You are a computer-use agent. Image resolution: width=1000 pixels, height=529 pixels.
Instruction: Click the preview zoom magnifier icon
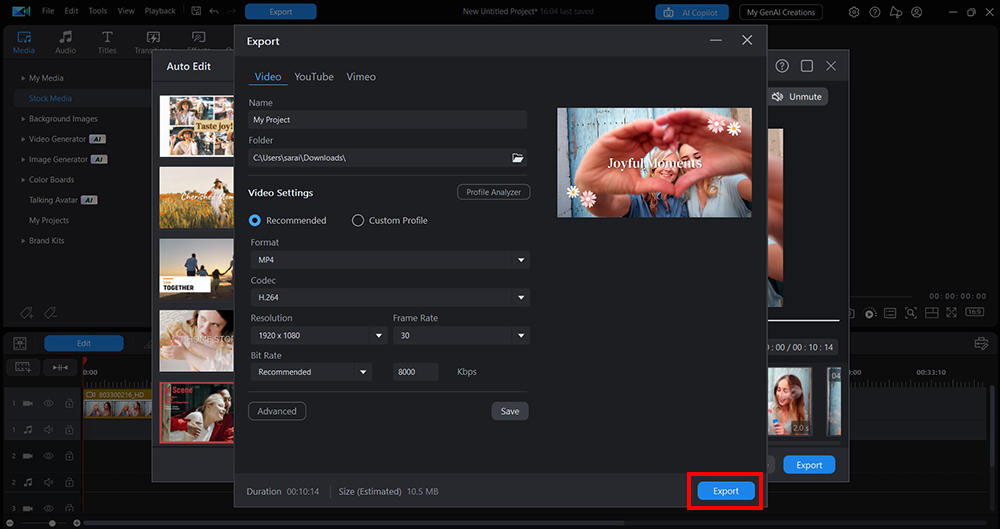[x=911, y=313]
